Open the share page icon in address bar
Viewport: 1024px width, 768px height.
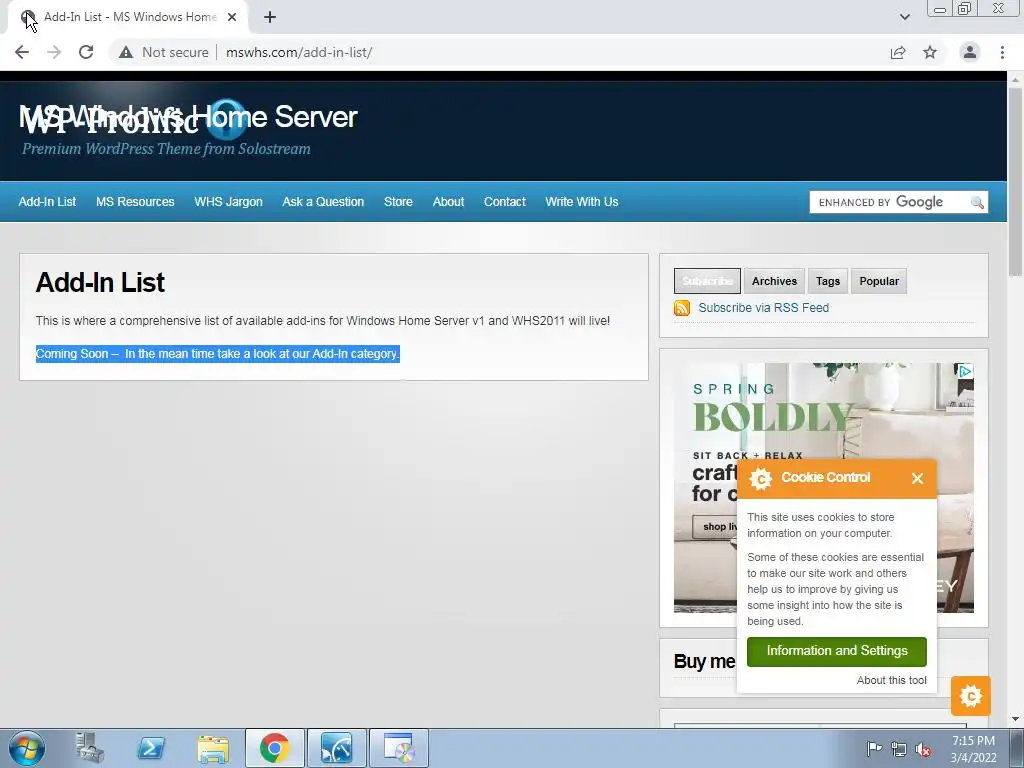pos(898,52)
